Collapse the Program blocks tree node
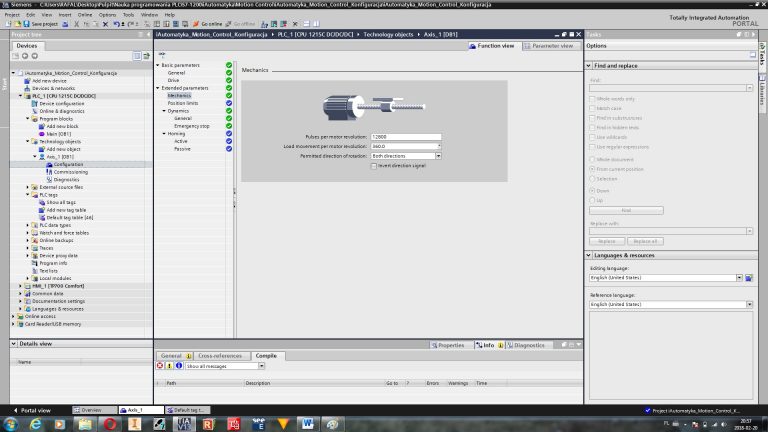The width and height of the screenshot is (768, 432). (x=28, y=118)
